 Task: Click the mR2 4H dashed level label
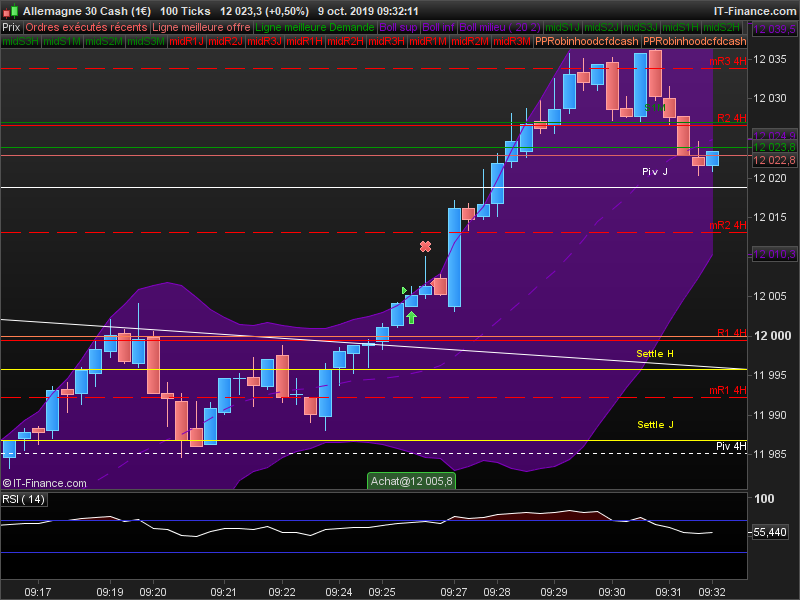pyautogui.click(x=728, y=225)
